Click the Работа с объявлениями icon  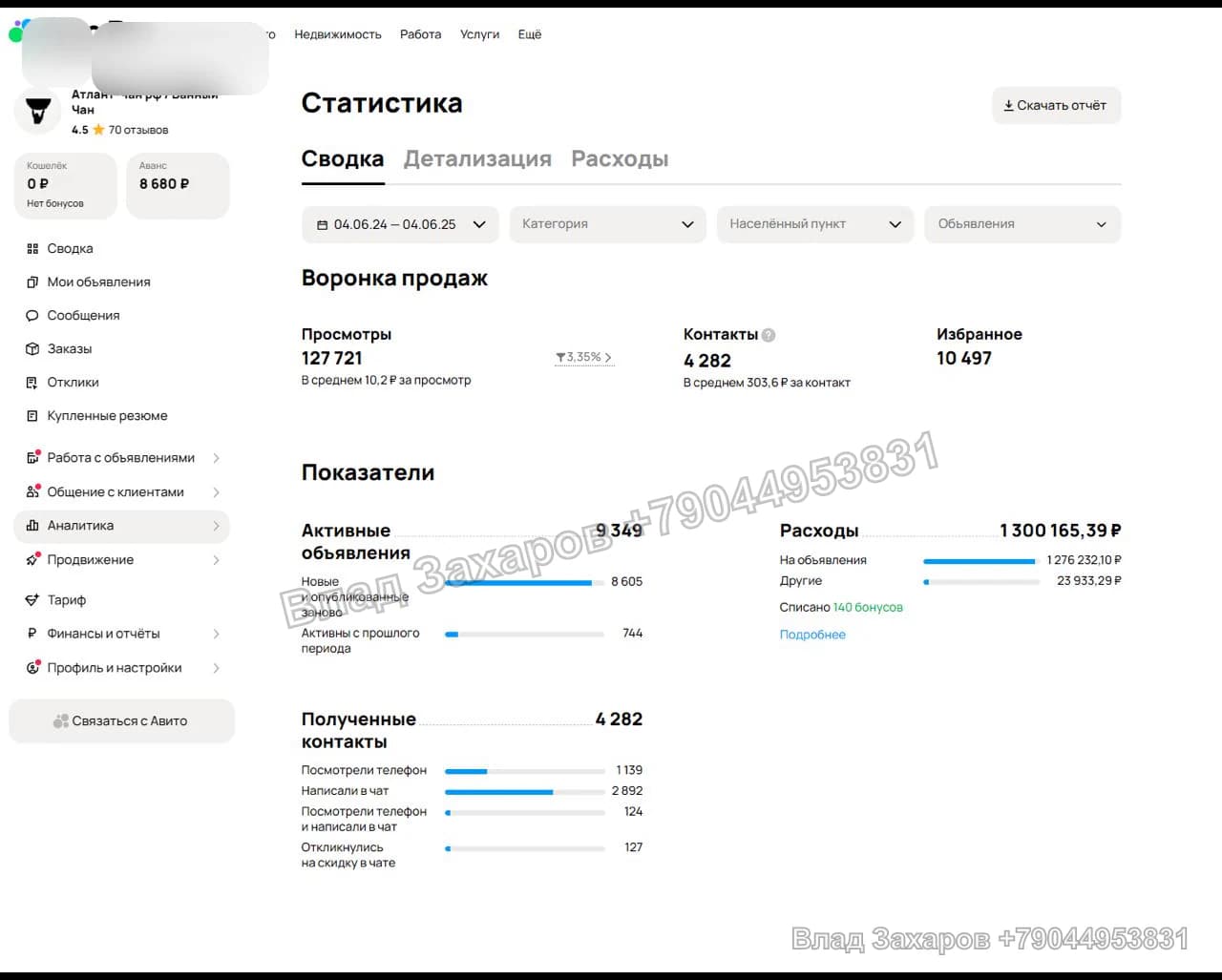coord(33,457)
